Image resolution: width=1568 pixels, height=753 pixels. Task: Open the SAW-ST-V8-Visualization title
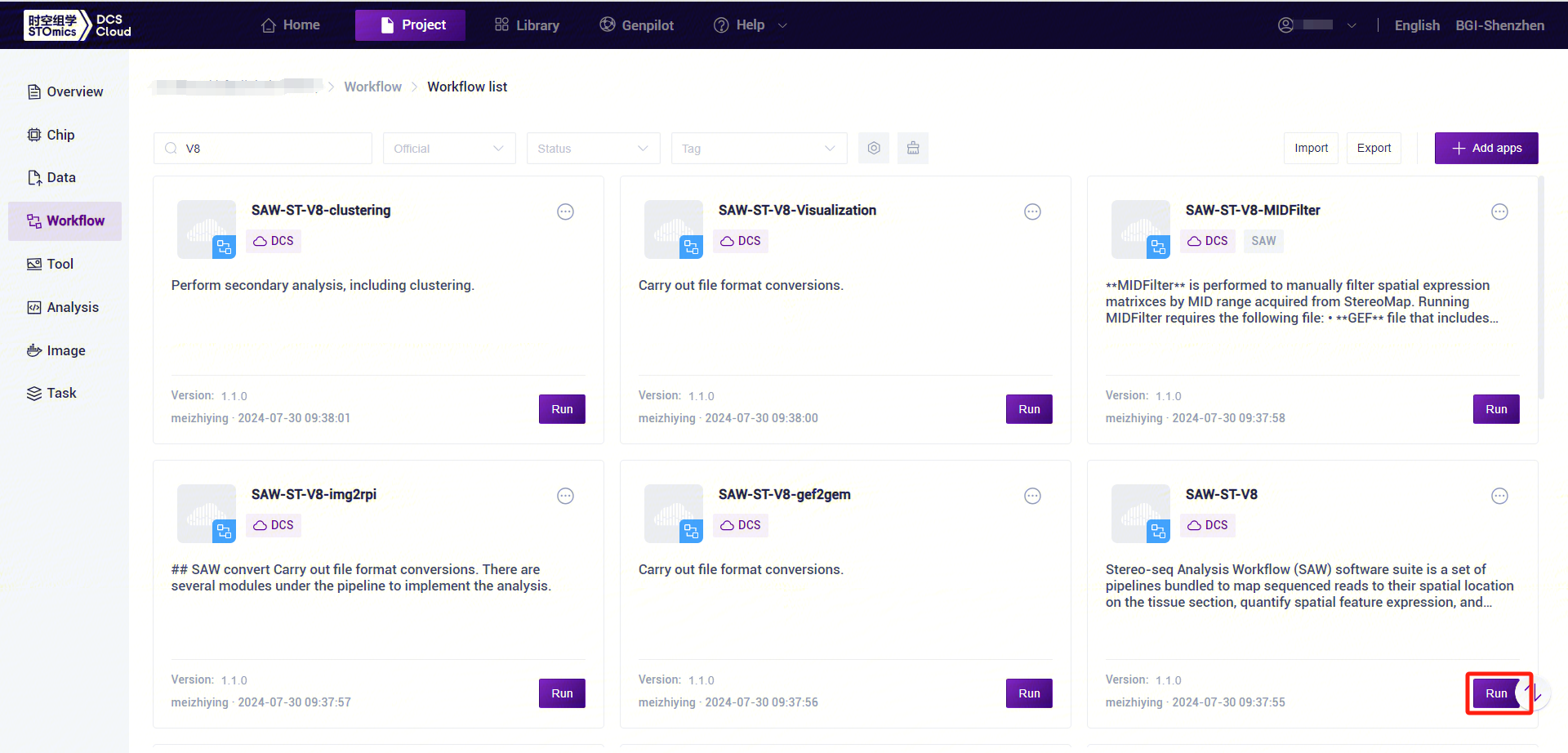pos(797,210)
